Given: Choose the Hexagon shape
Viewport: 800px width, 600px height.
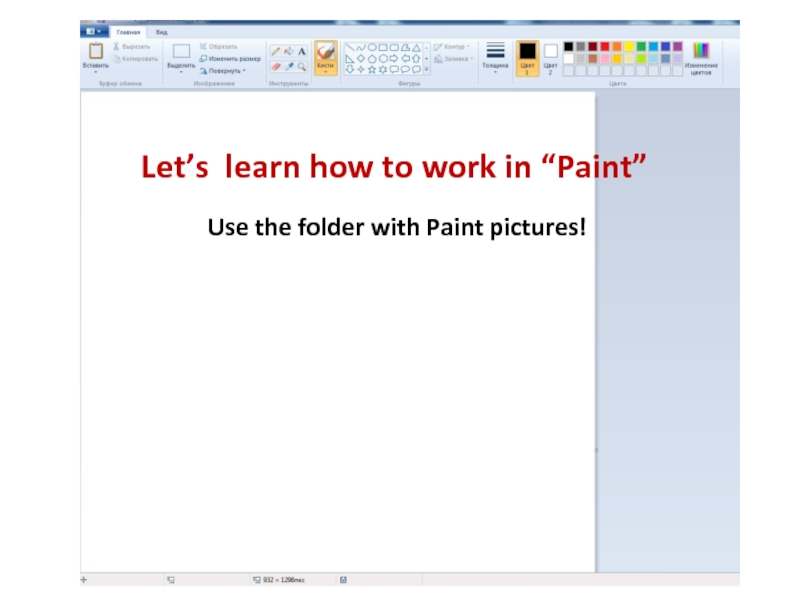Looking at the screenshot, I should pos(383,59).
